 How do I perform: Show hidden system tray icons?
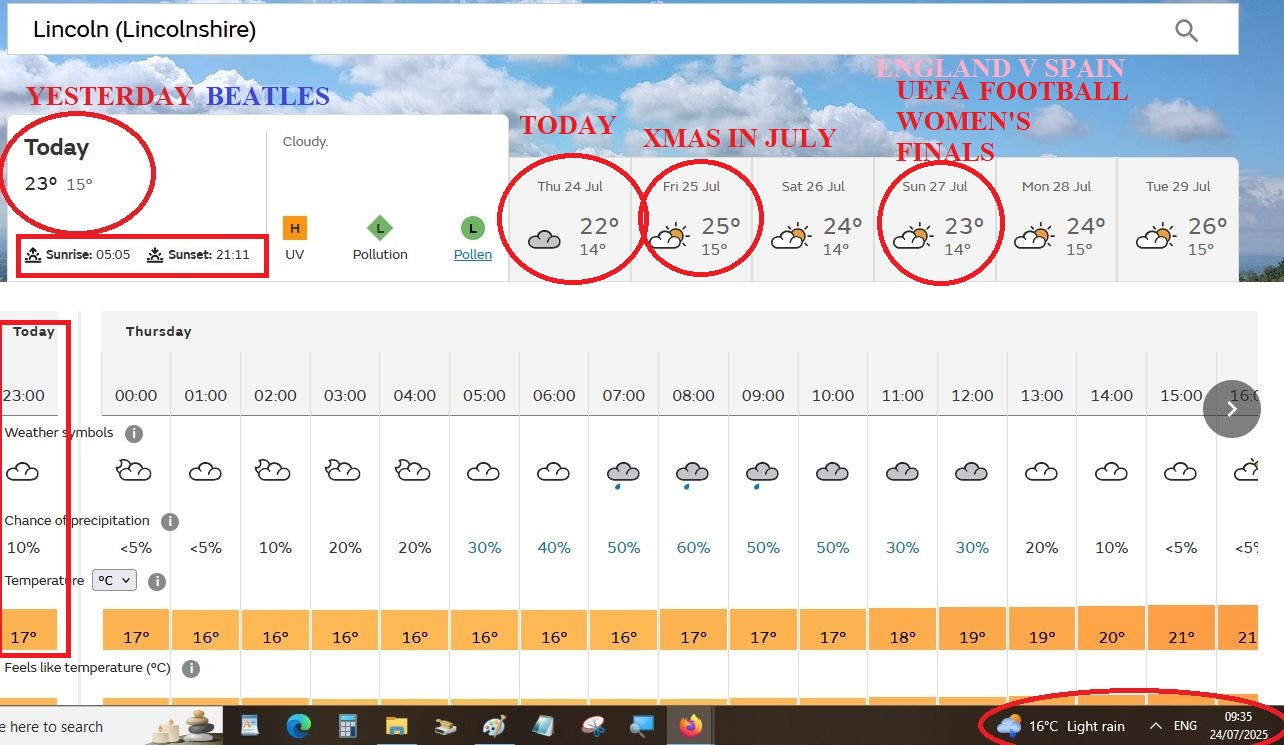pos(1155,726)
